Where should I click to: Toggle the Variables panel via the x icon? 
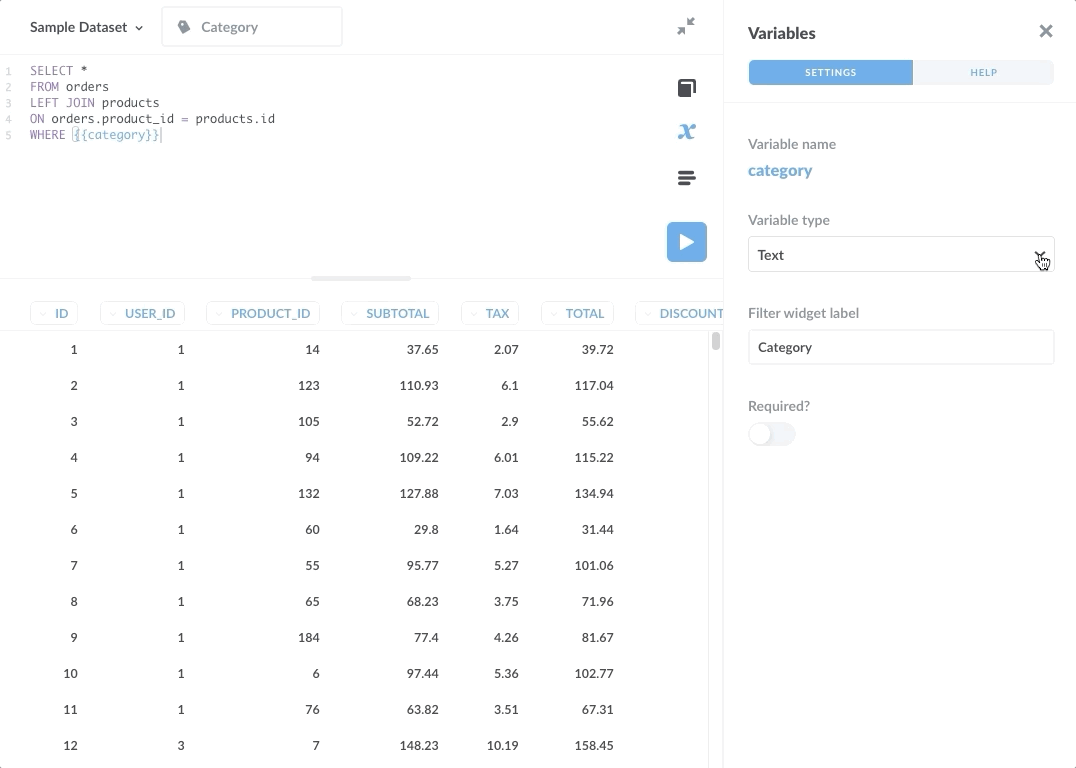tap(686, 131)
